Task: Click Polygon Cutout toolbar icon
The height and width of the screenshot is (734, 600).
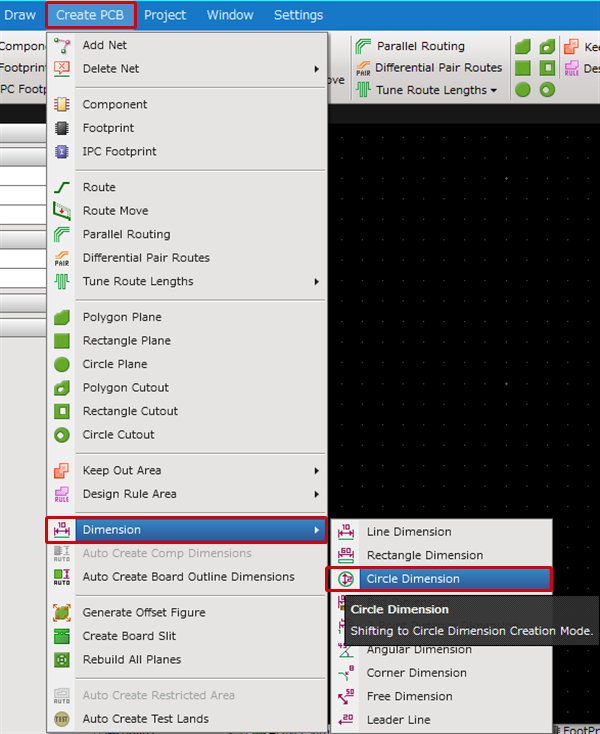Action: click(547, 46)
